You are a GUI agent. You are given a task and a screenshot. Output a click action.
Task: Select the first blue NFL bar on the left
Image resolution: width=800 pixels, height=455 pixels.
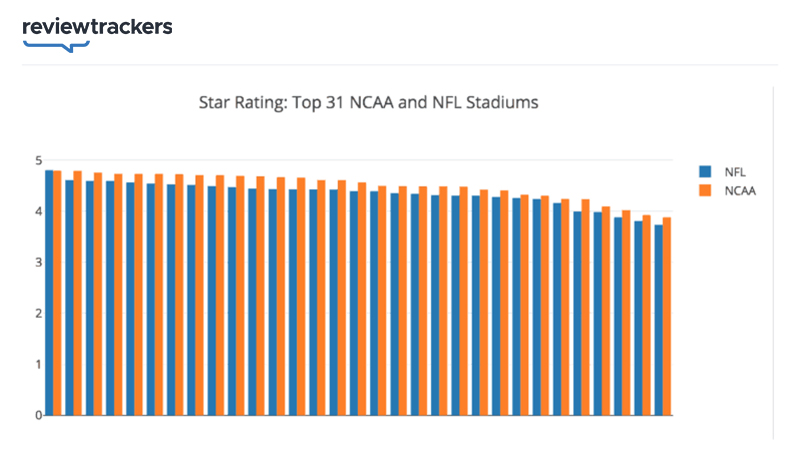pos(49,292)
